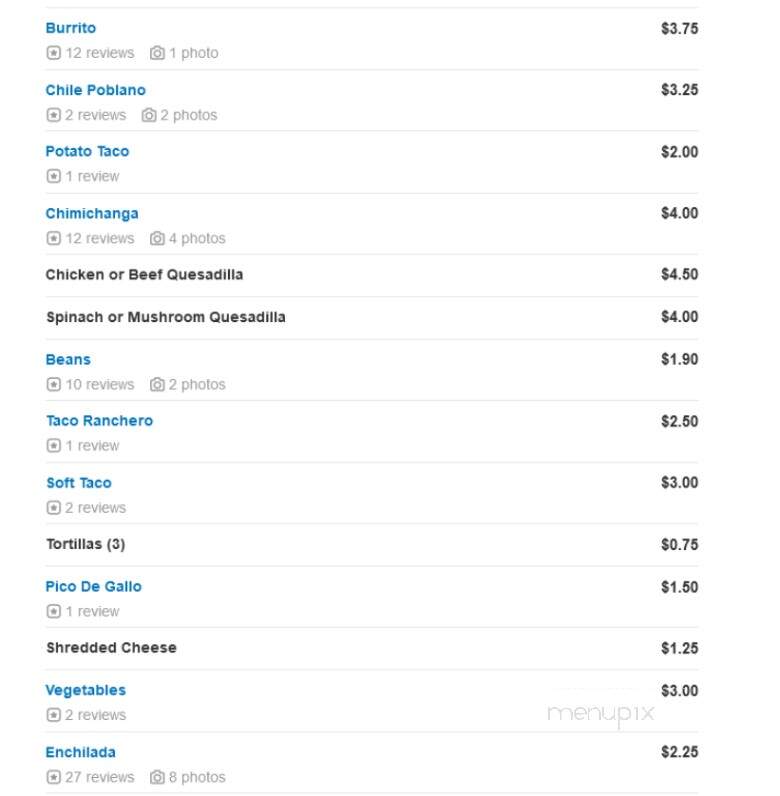Click the star icon beneath Taco Ranchero
Screen dimensions: 780x796
click(53, 446)
